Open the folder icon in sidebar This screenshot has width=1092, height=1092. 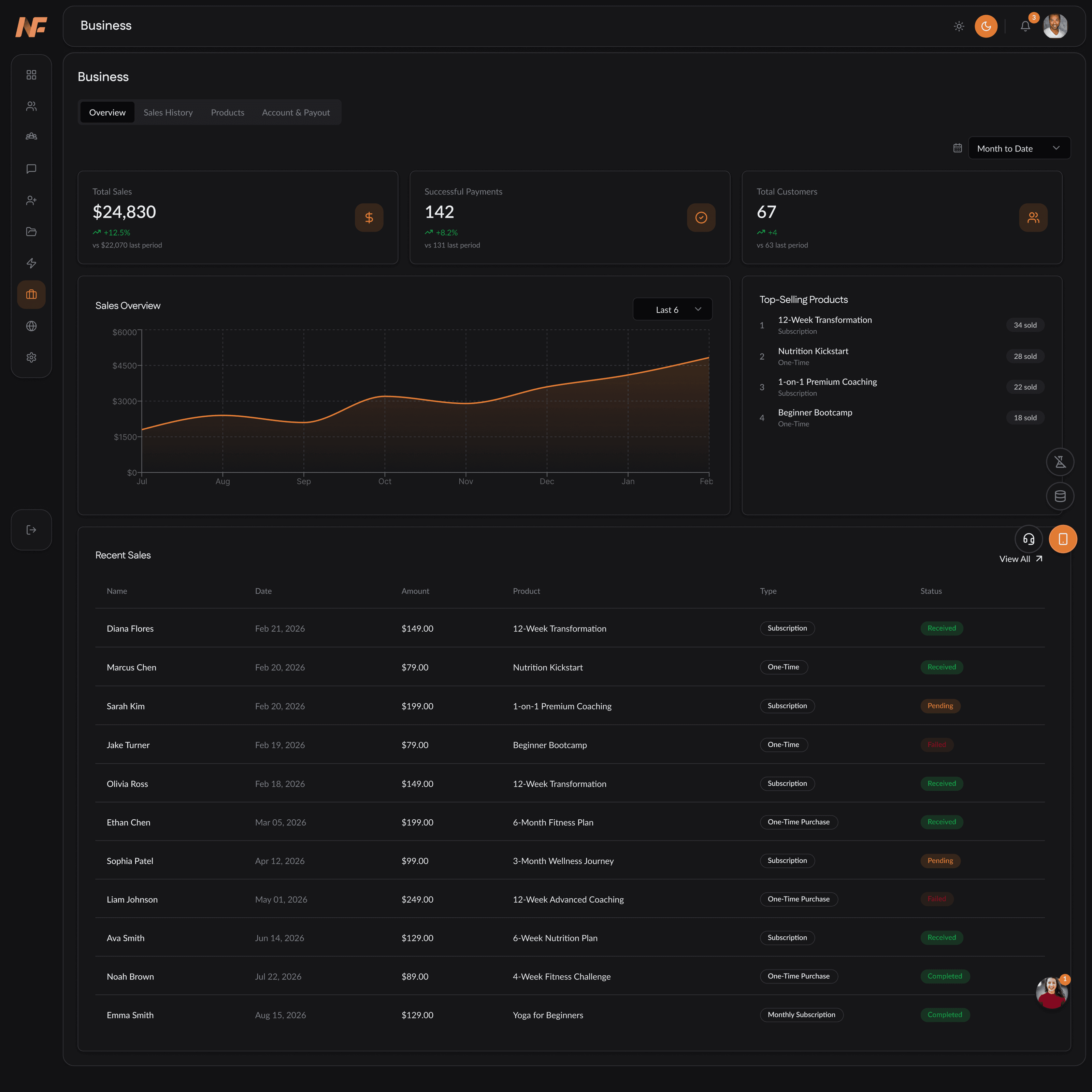[x=32, y=232]
